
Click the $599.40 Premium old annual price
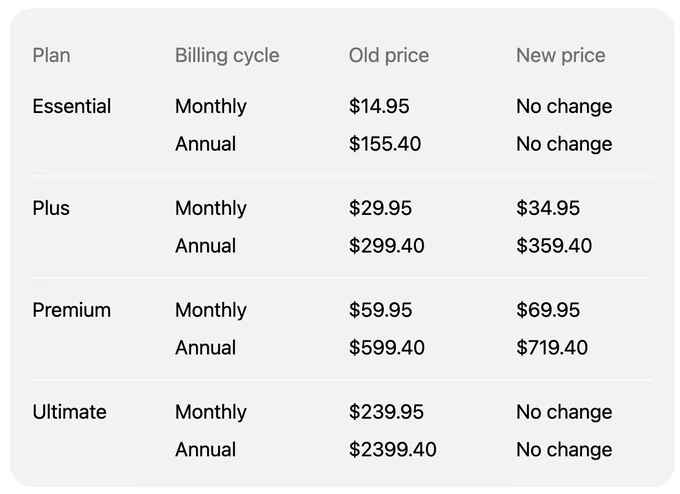(x=386, y=348)
